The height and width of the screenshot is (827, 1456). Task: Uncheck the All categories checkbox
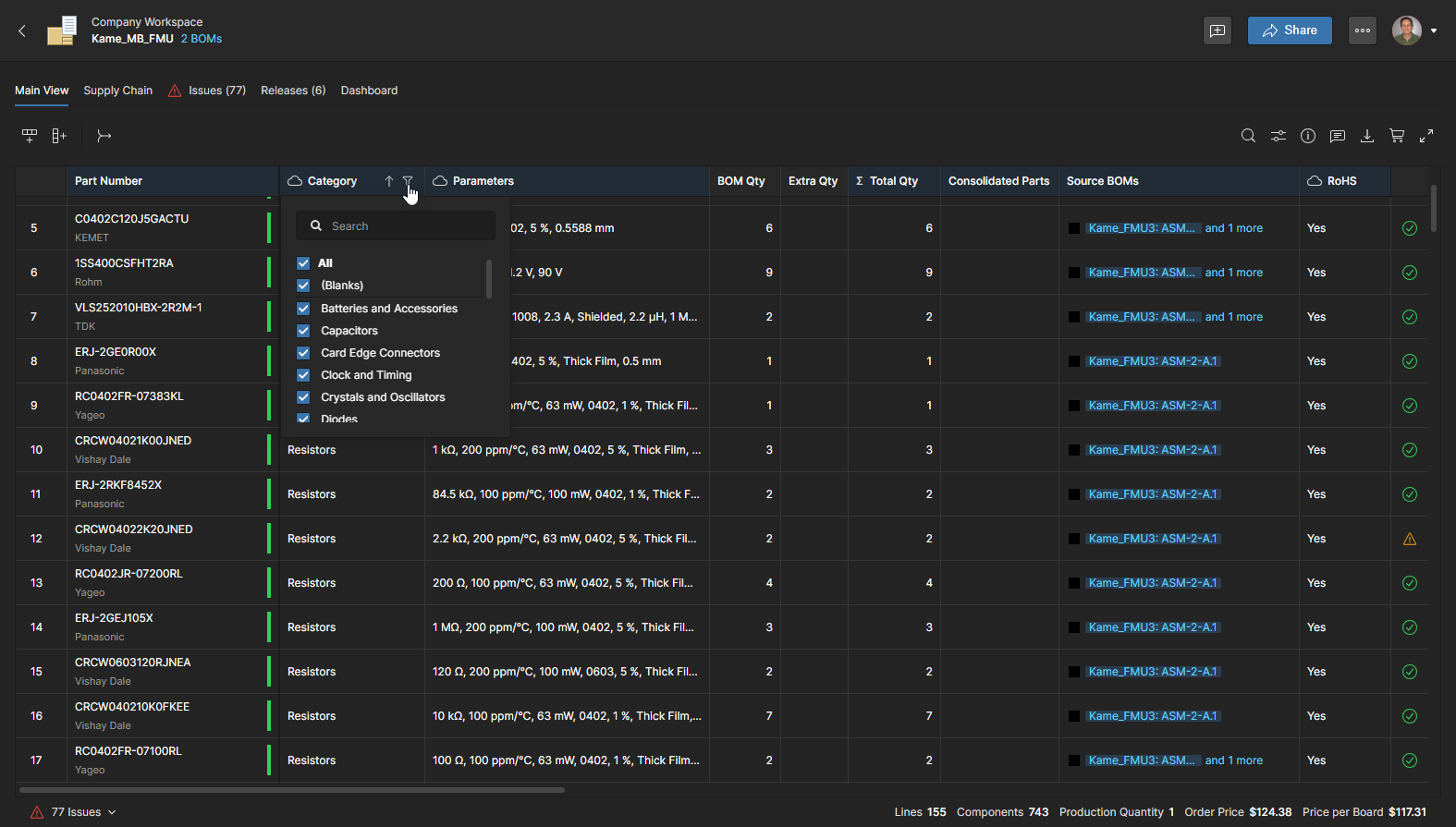[303, 263]
